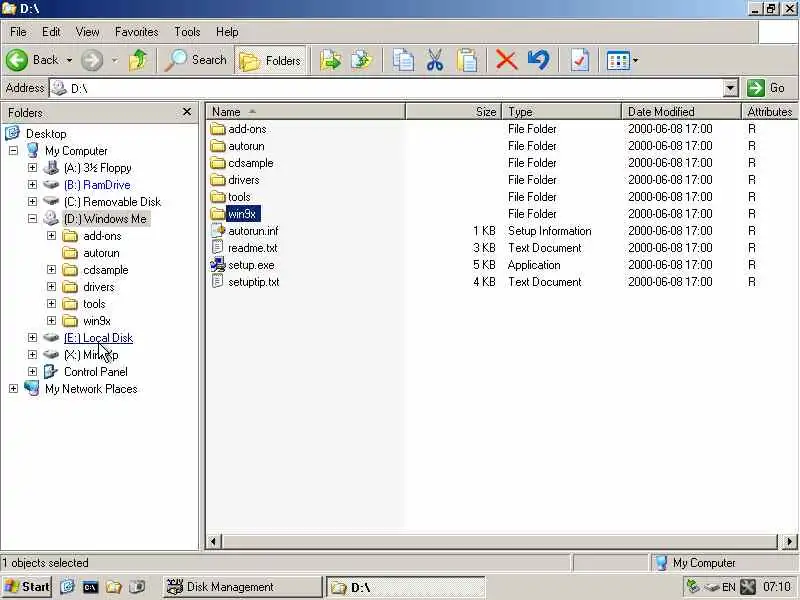
Task: Click the command prompt quick launch icon
Action: click(x=90, y=587)
